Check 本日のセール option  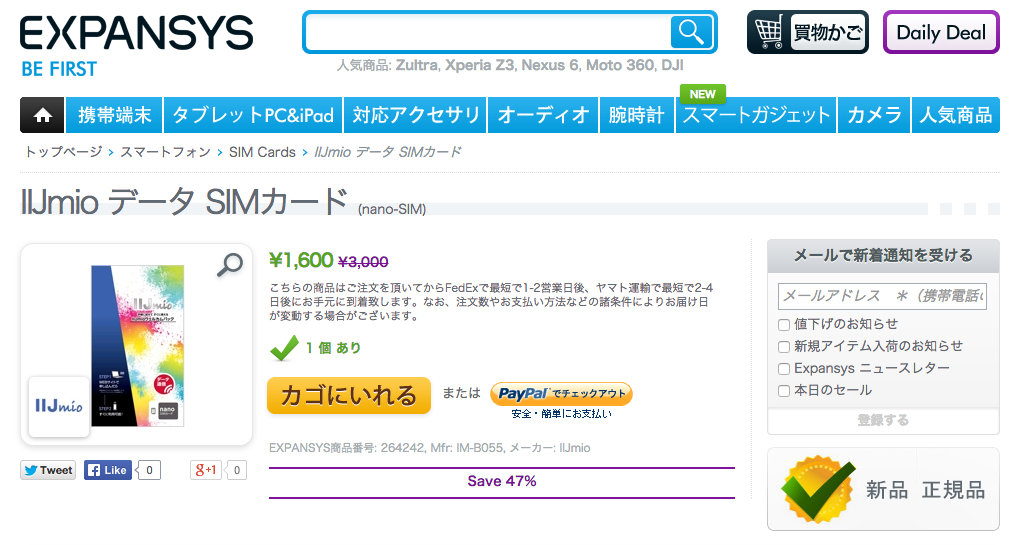pyautogui.click(x=784, y=391)
